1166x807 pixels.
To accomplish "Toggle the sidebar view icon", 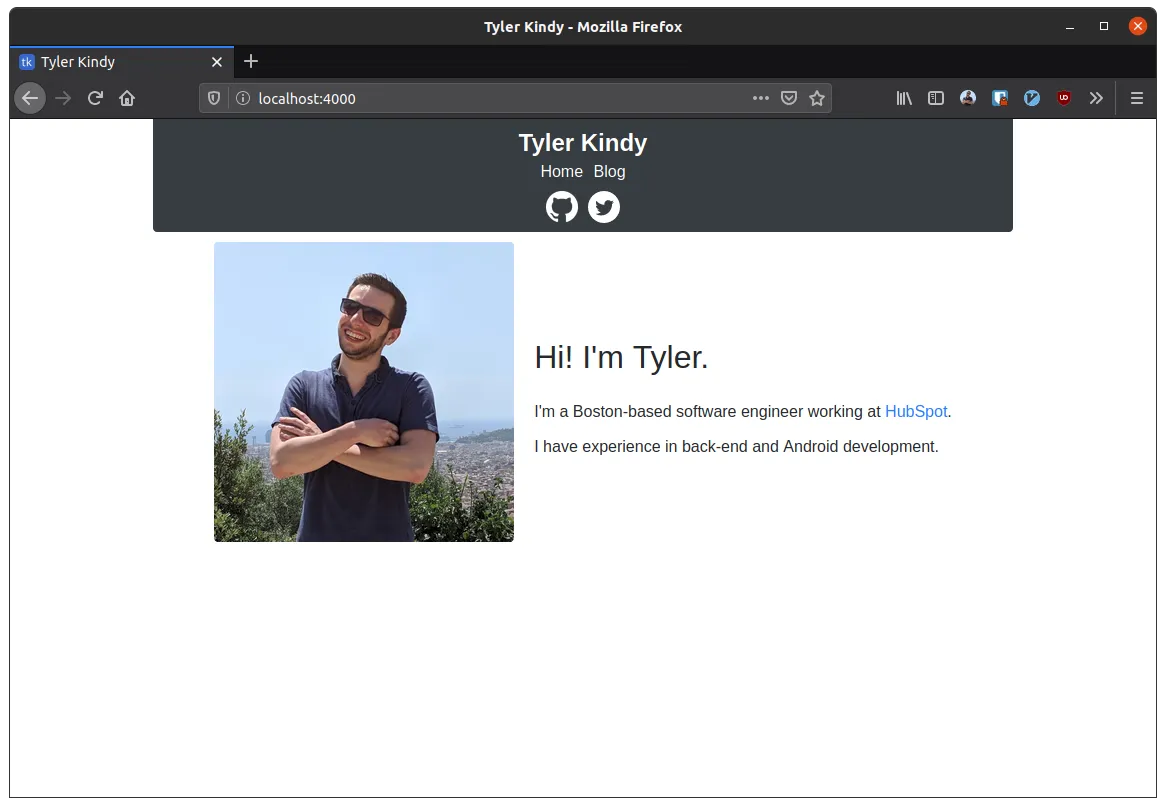I will tap(936, 98).
